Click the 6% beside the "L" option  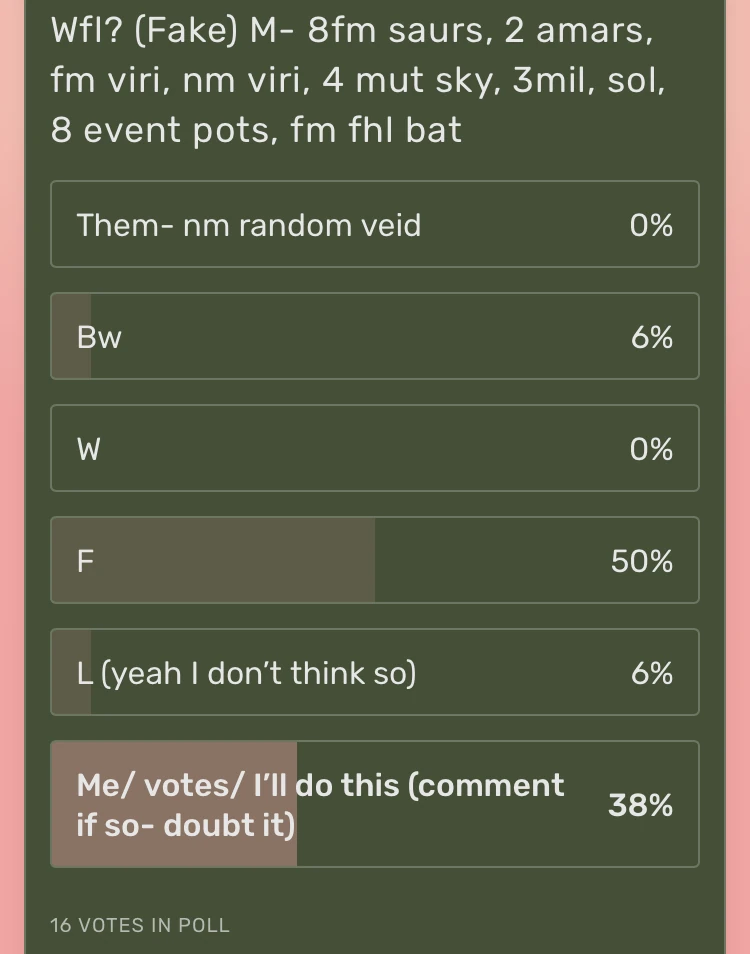(x=651, y=674)
